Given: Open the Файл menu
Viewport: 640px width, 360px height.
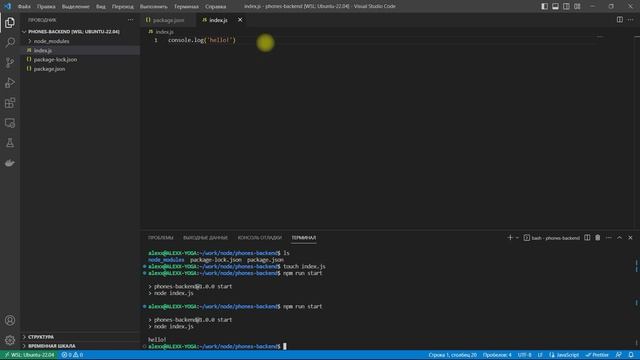Looking at the screenshot, I should tap(24, 7).
